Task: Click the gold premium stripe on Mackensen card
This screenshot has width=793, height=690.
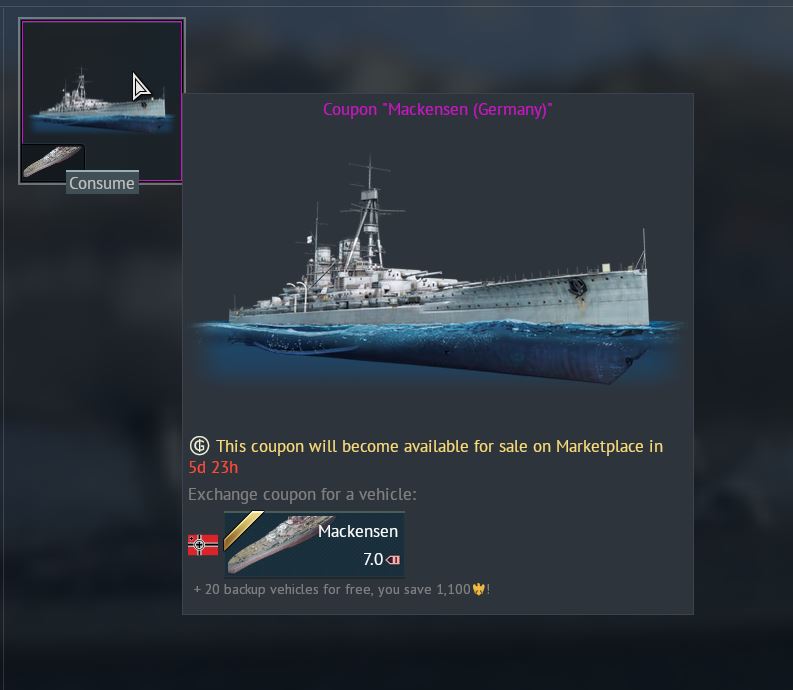Action: 243,530
